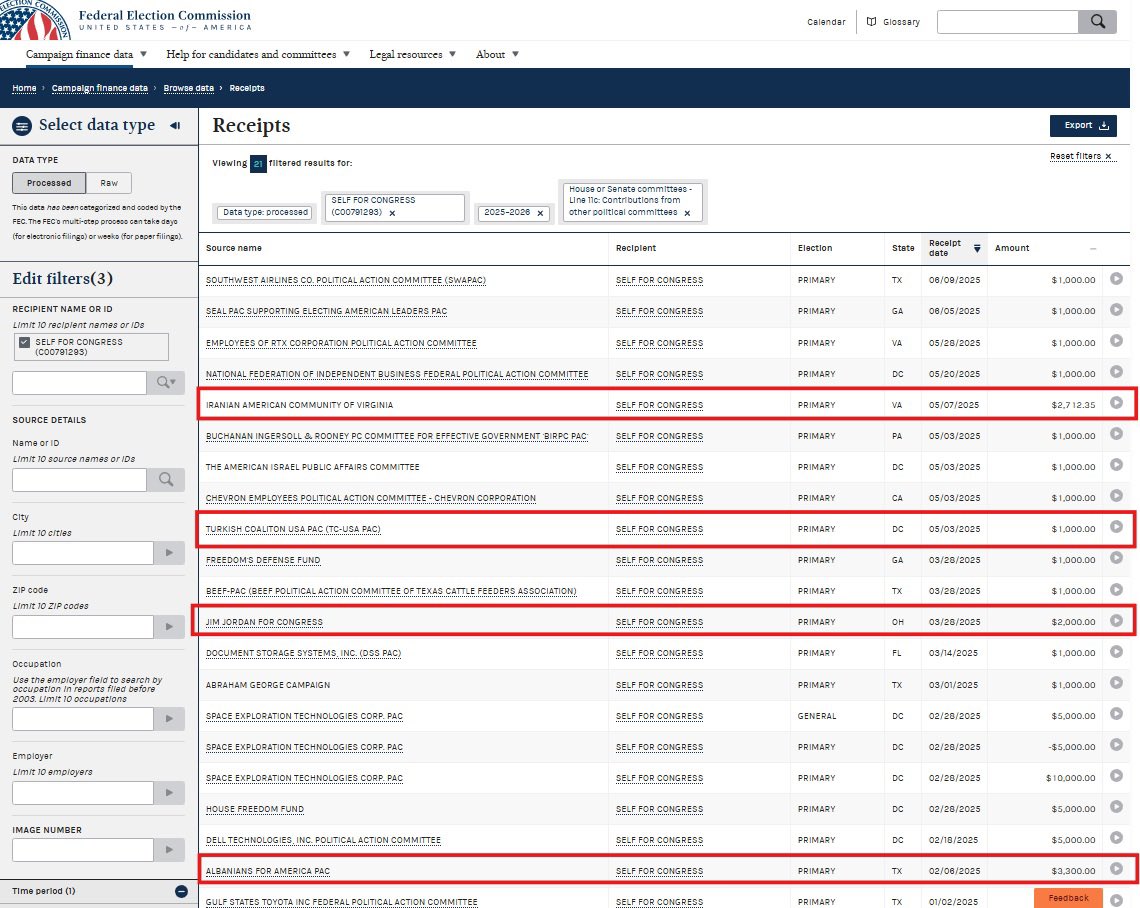The width and height of the screenshot is (1140, 908).
Task: Open House Freedom Fund source link
Action: [x=254, y=809]
